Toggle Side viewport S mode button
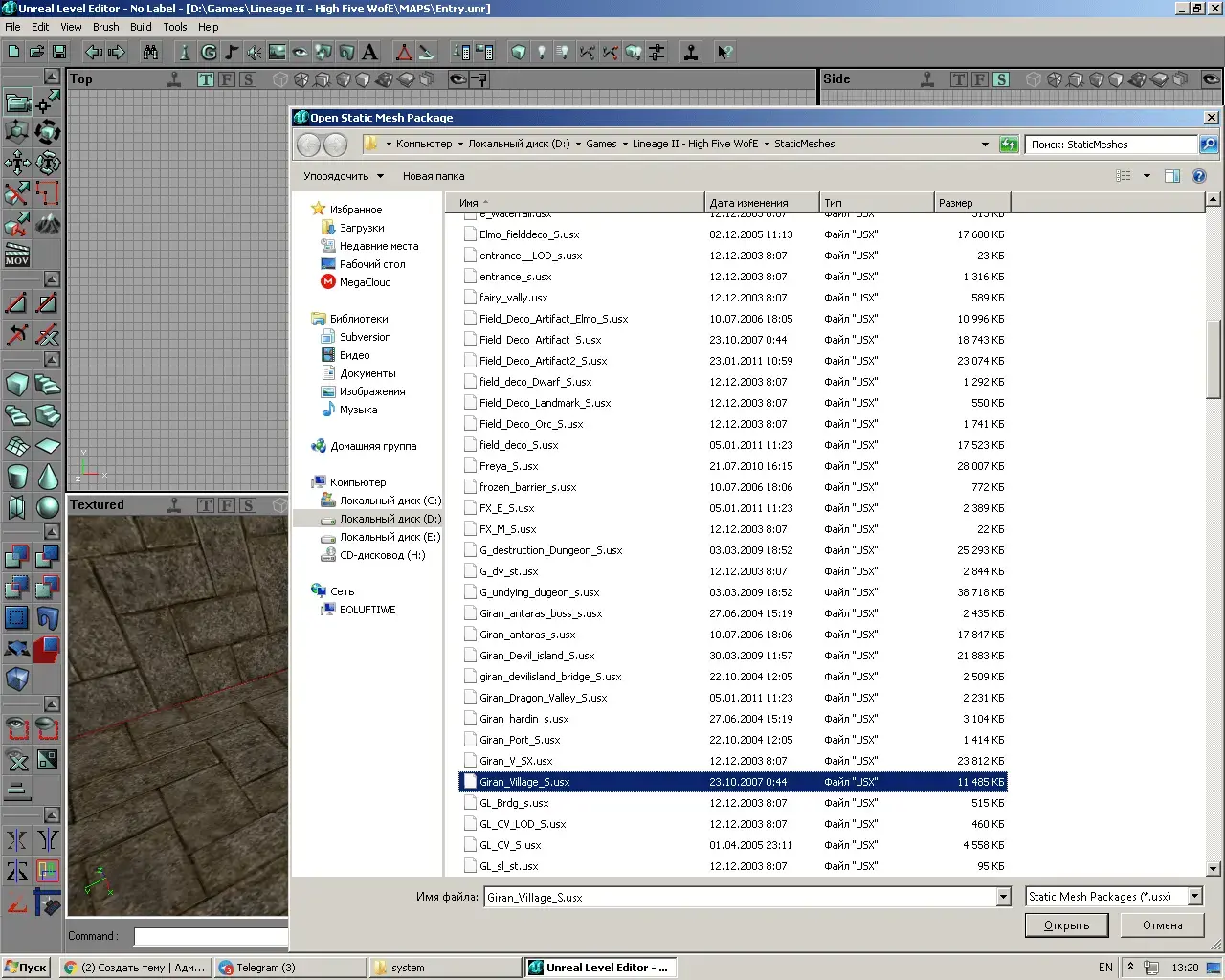The height and width of the screenshot is (980, 1225). pyautogui.click(x=1001, y=79)
